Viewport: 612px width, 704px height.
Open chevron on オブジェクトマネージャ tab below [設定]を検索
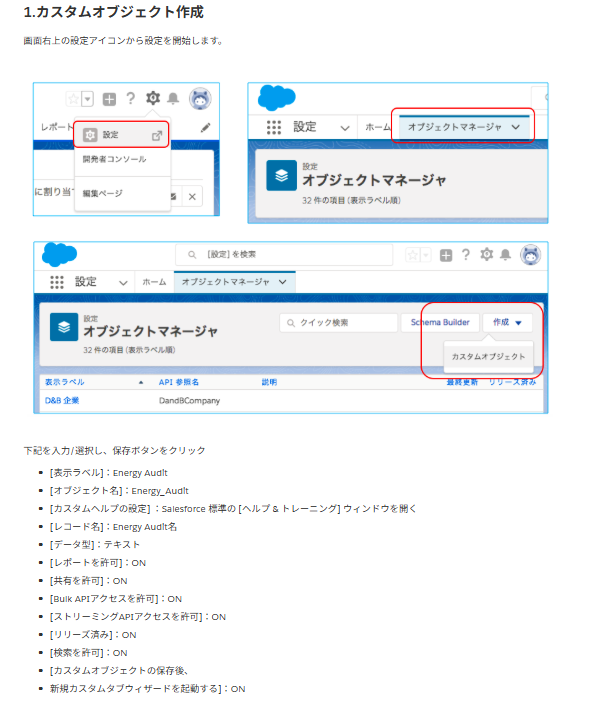(x=282, y=282)
